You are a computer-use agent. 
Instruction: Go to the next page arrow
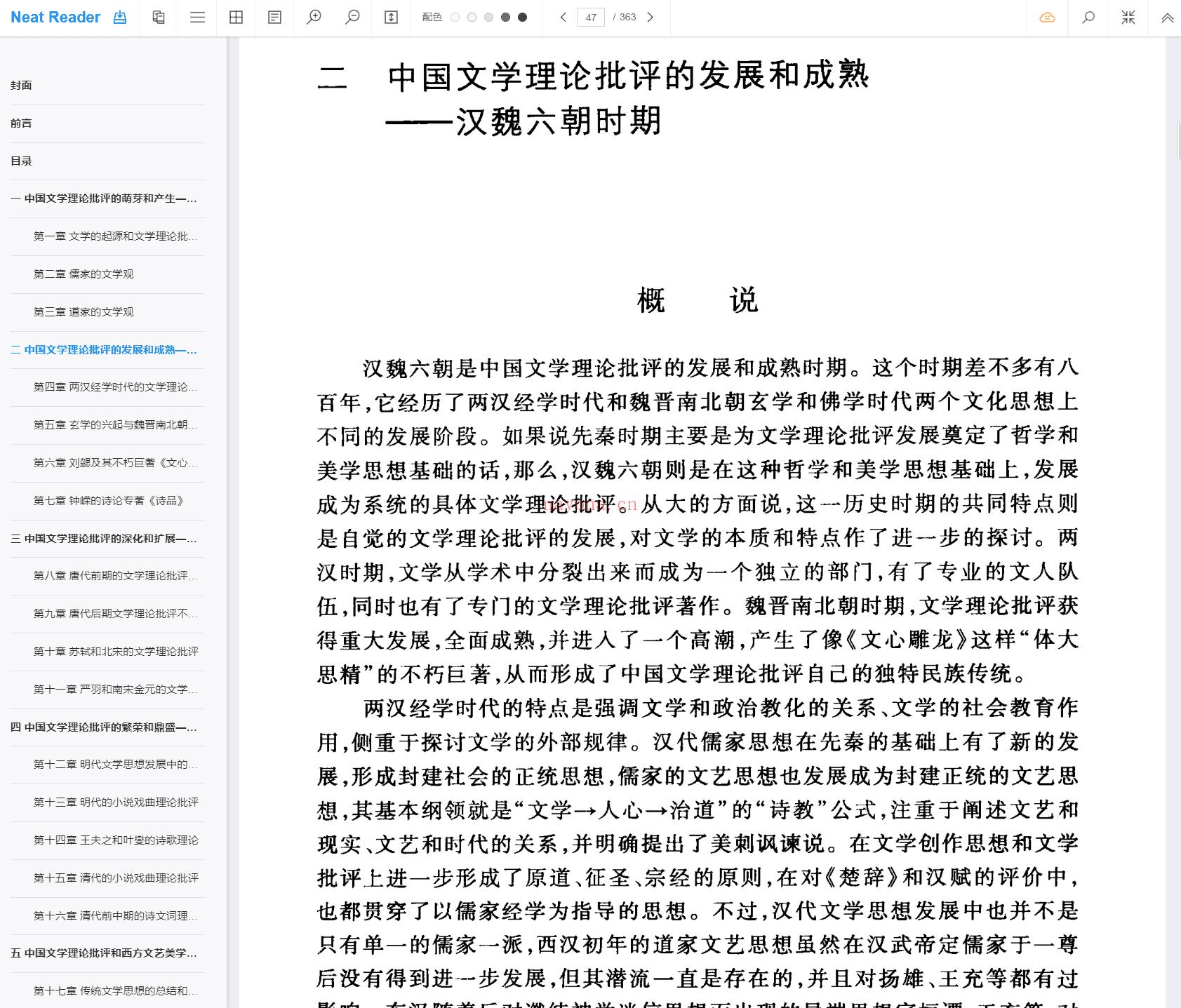pyautogui.click(x=650, y=18)
